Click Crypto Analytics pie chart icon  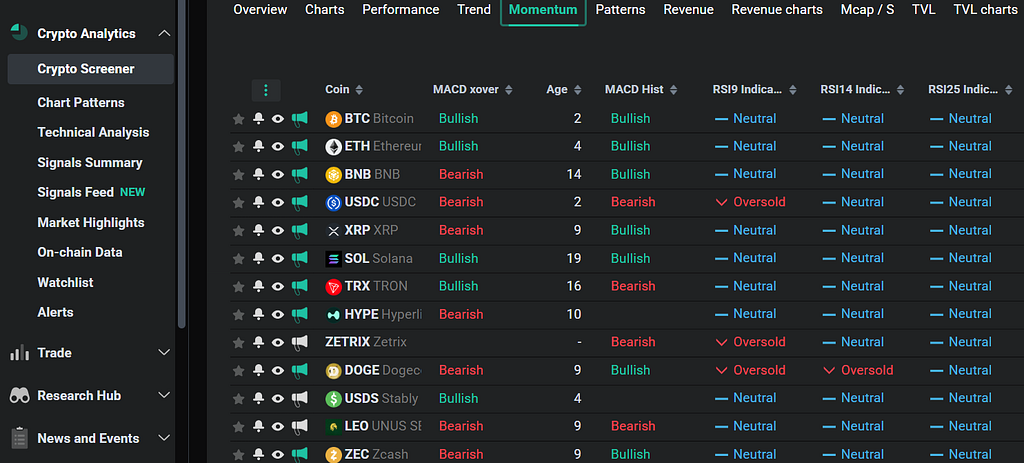[20, 33]
